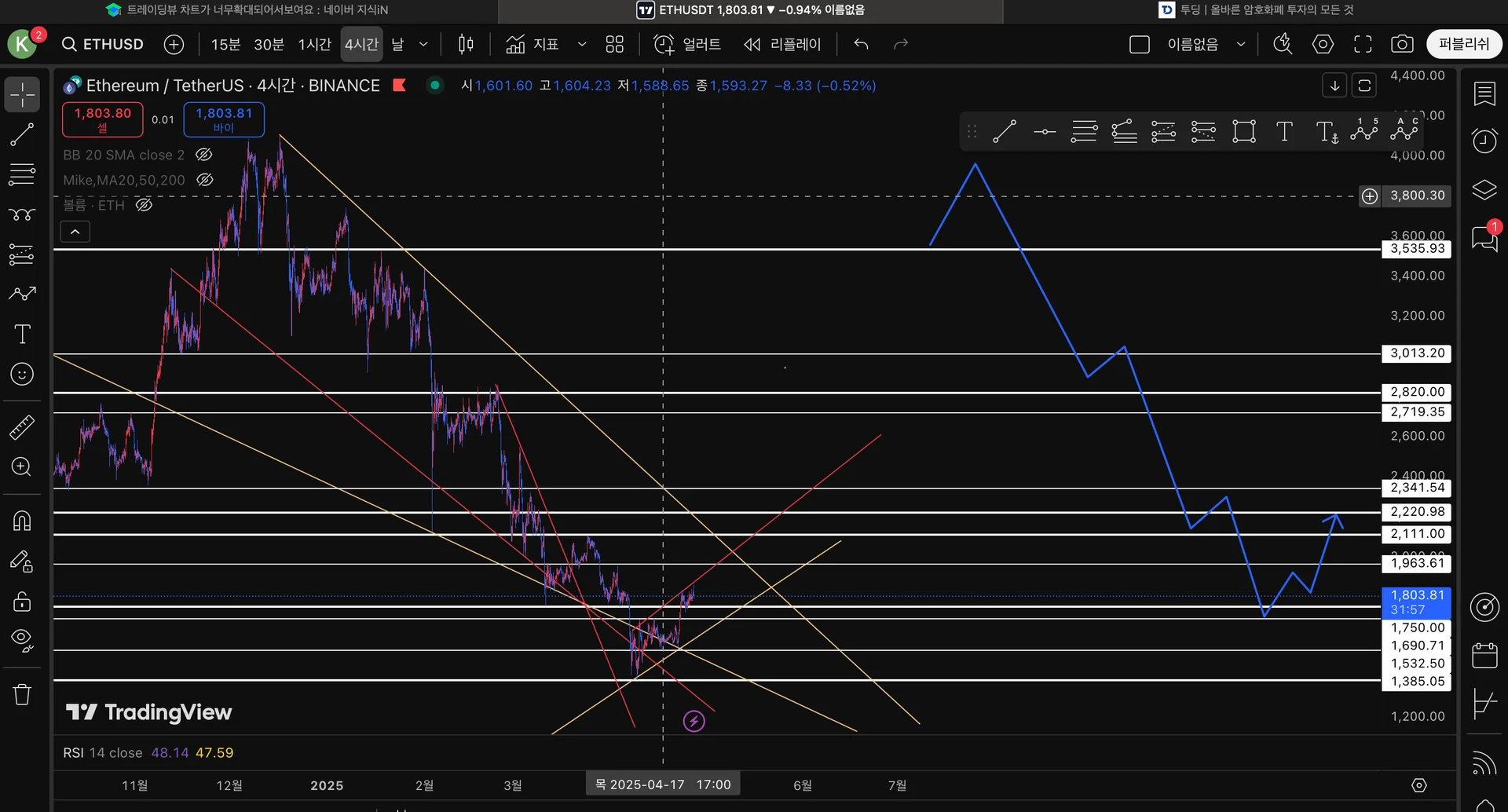The height and width of the screenshot is (812, 1508).
Task: Select the Text tool in left toolbar
Action: click(x=21, y=335)
